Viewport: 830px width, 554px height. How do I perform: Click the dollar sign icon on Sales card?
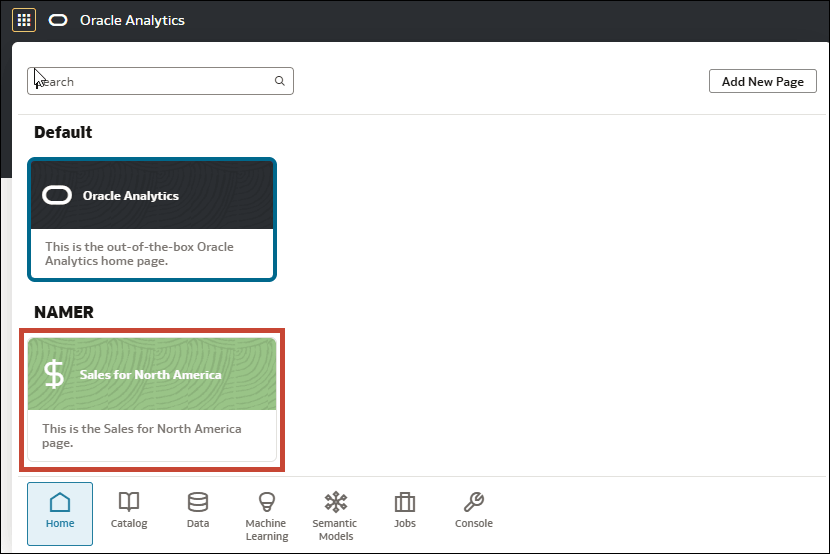pyautogui.click(x=54, y=374)
